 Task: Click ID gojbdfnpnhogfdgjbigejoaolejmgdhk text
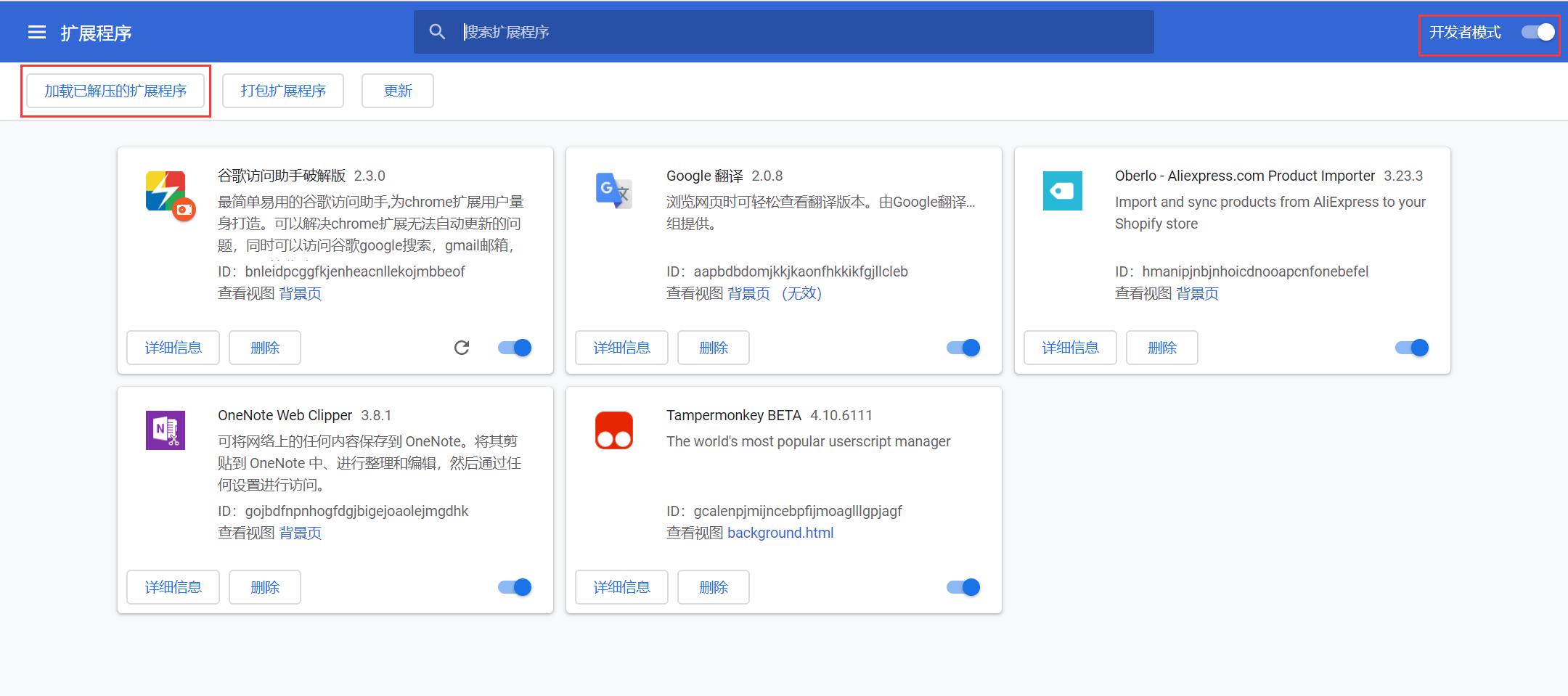pos(343,511)
